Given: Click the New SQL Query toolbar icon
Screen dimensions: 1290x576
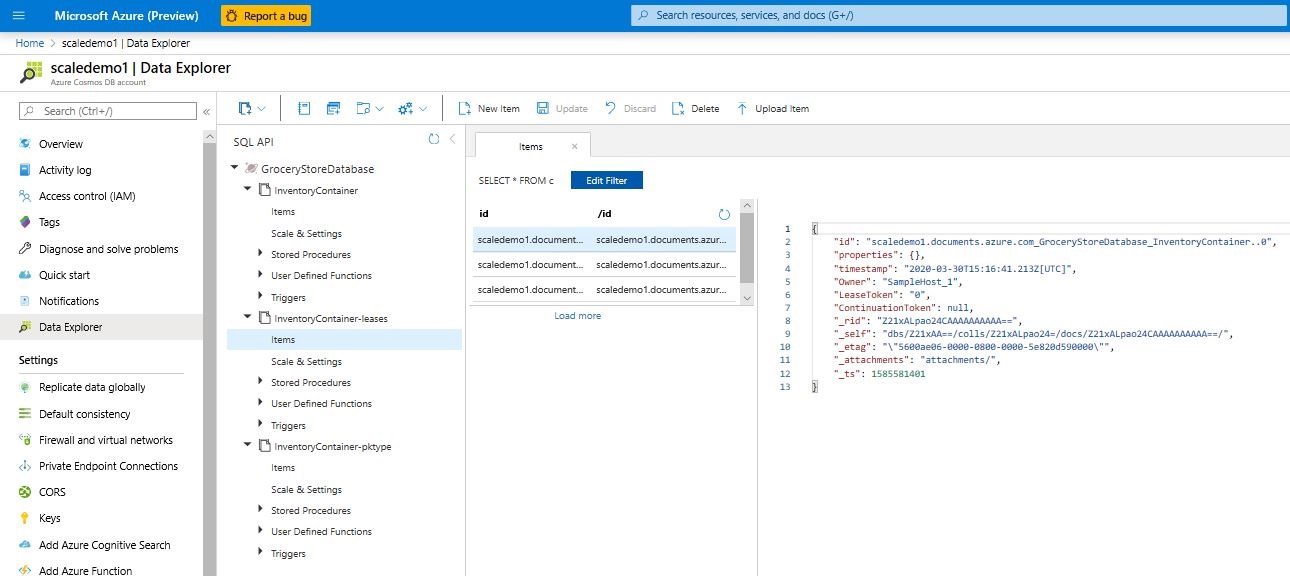Looking at the screenshot, I should point(334,108).
